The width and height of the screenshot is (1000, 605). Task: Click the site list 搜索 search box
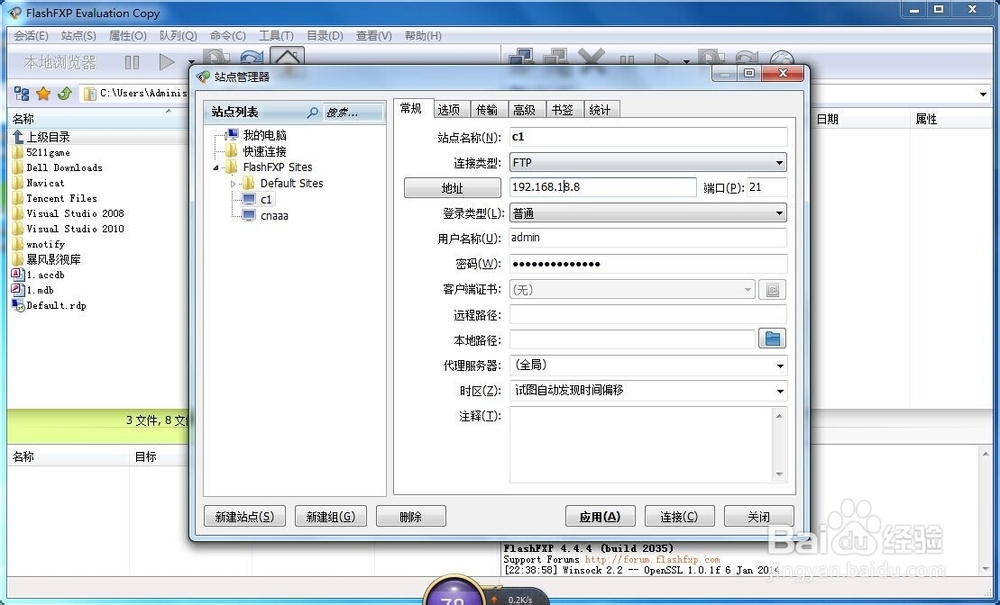[353, 112]
